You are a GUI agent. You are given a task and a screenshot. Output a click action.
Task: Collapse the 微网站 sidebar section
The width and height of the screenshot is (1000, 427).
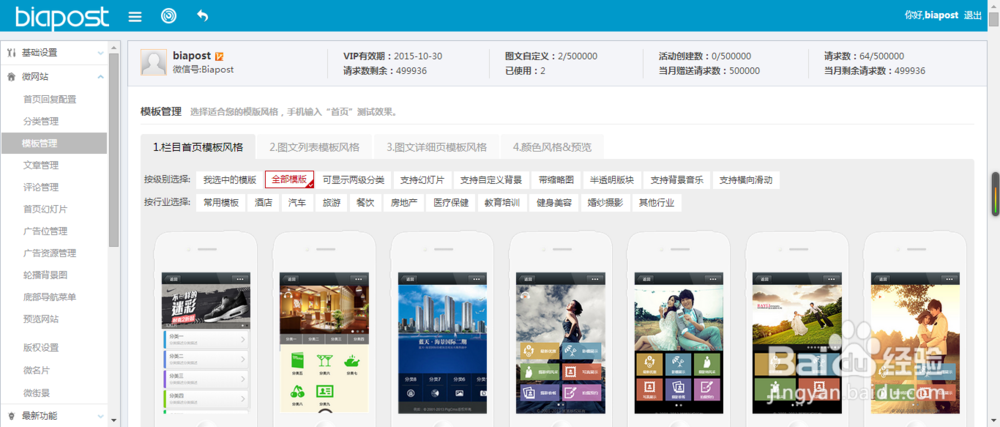tap(100, 77)
